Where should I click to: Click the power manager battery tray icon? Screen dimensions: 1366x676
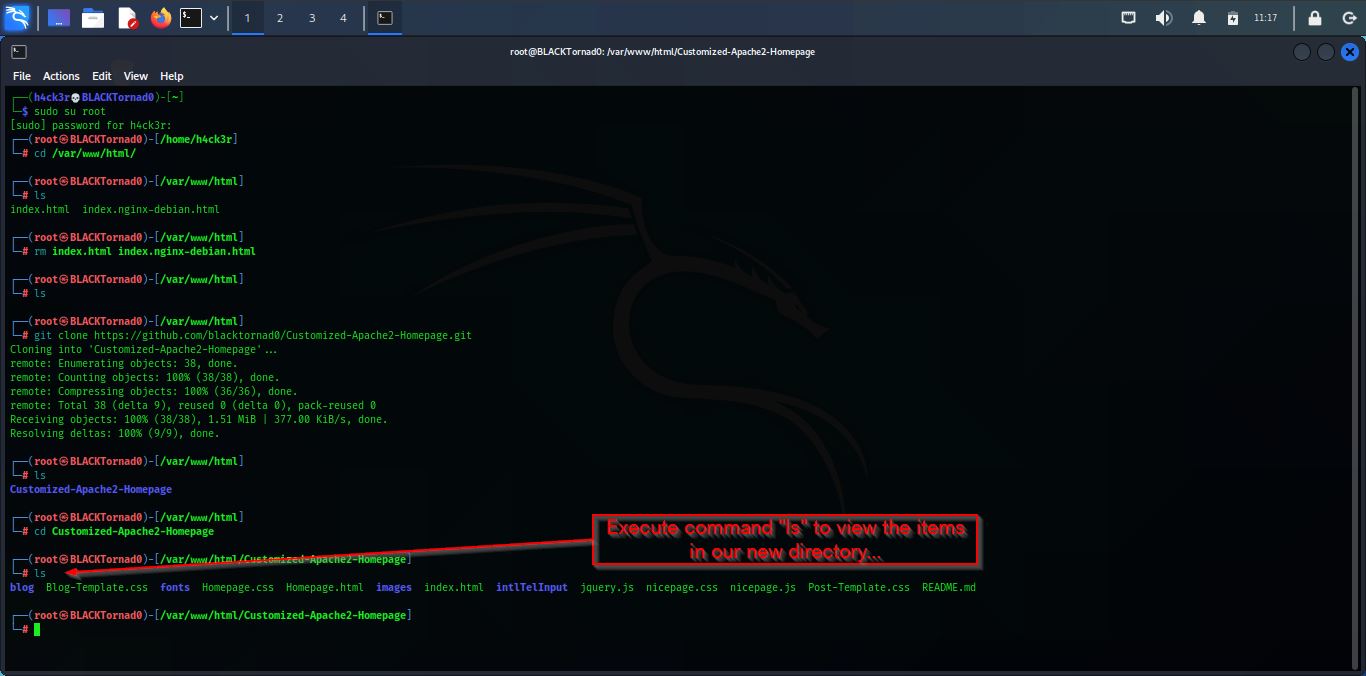pyautogui.click(x=1232, y=17)
